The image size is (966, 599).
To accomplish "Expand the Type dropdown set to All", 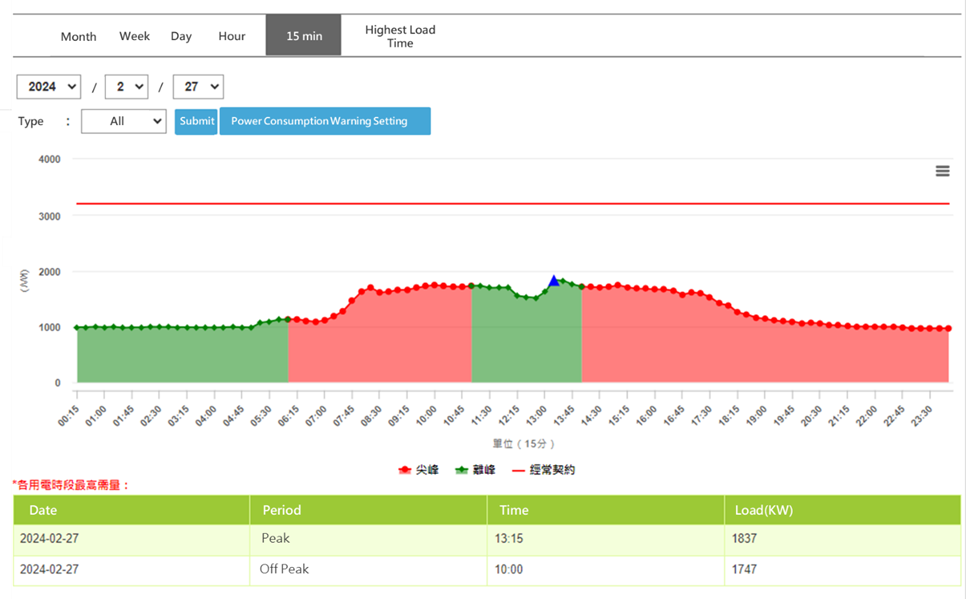I will pos(124,121).
